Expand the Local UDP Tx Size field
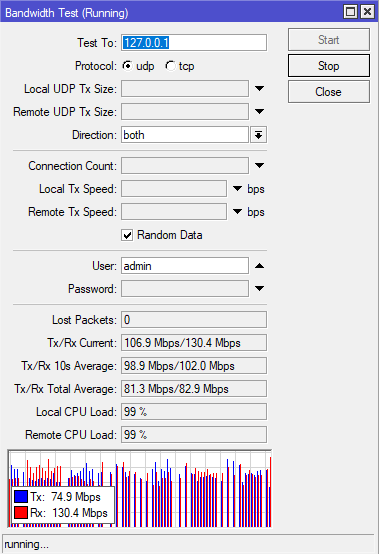This screenshot has width=379, height=554. point(259,88)
